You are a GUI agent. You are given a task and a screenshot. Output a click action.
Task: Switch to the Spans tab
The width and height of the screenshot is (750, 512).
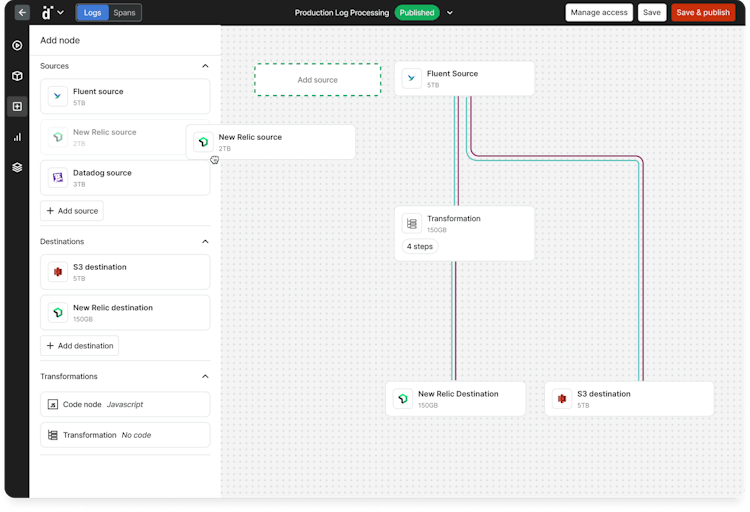[x=124, y=13]
